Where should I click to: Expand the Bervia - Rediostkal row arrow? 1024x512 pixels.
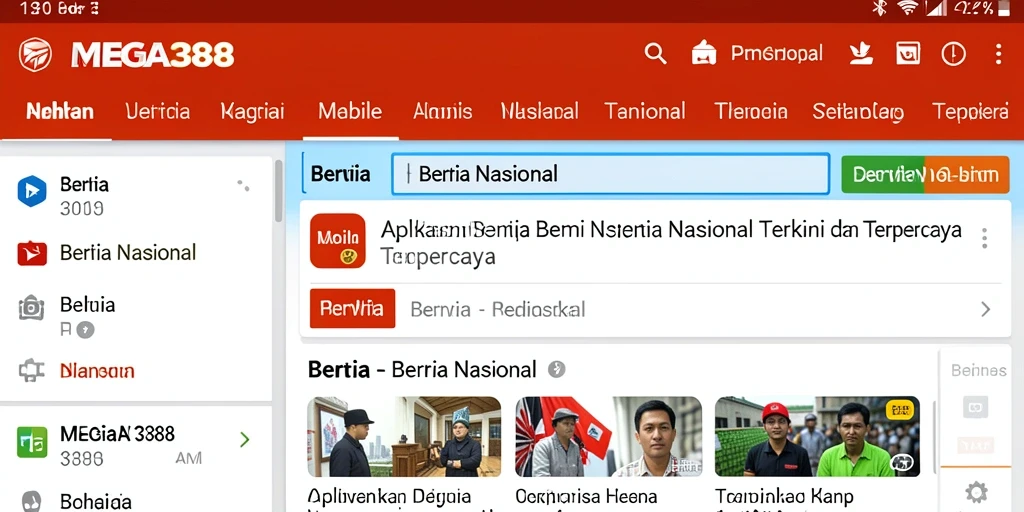[x=985, y=310]
